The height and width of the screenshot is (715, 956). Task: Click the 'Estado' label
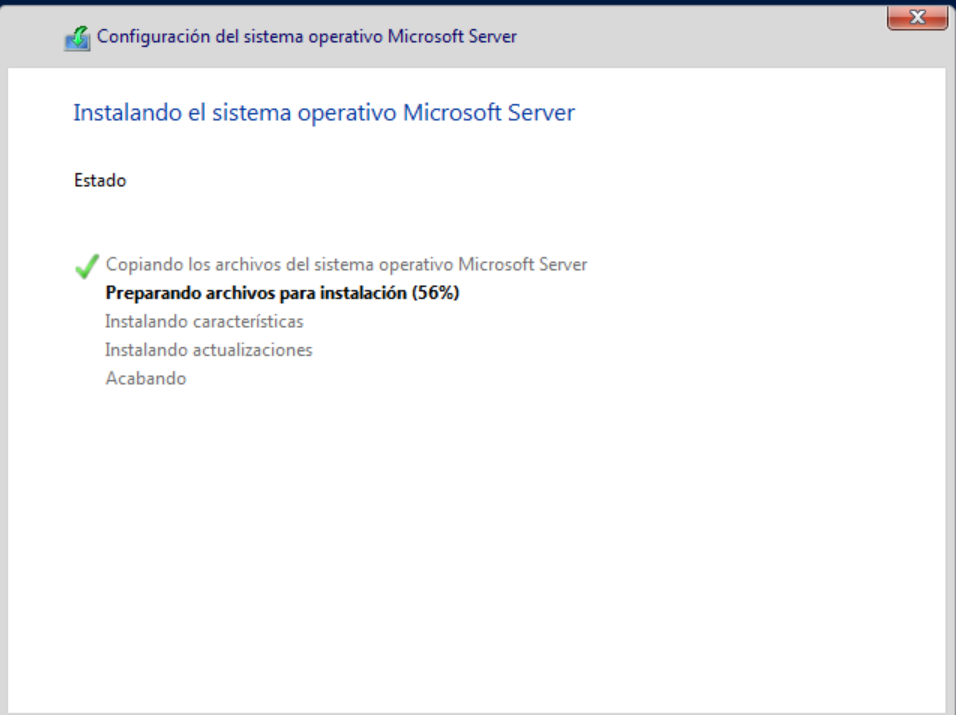pyautogui.click(x=100, y=180)
